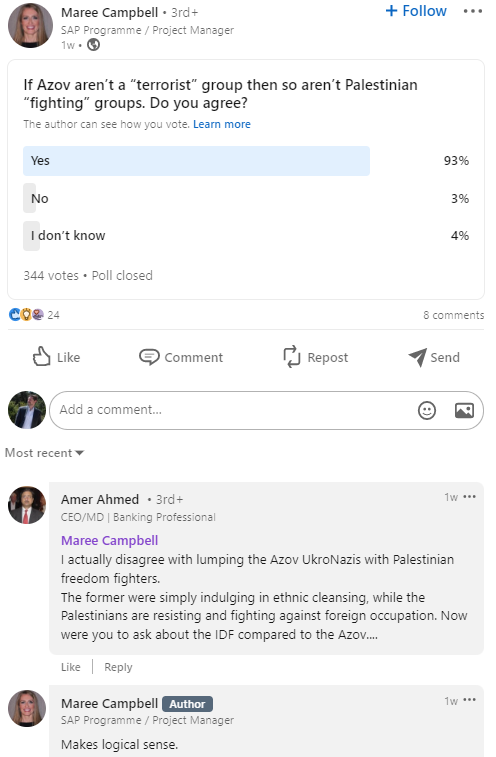Click the Send paper plane icon

click(417, 357)
